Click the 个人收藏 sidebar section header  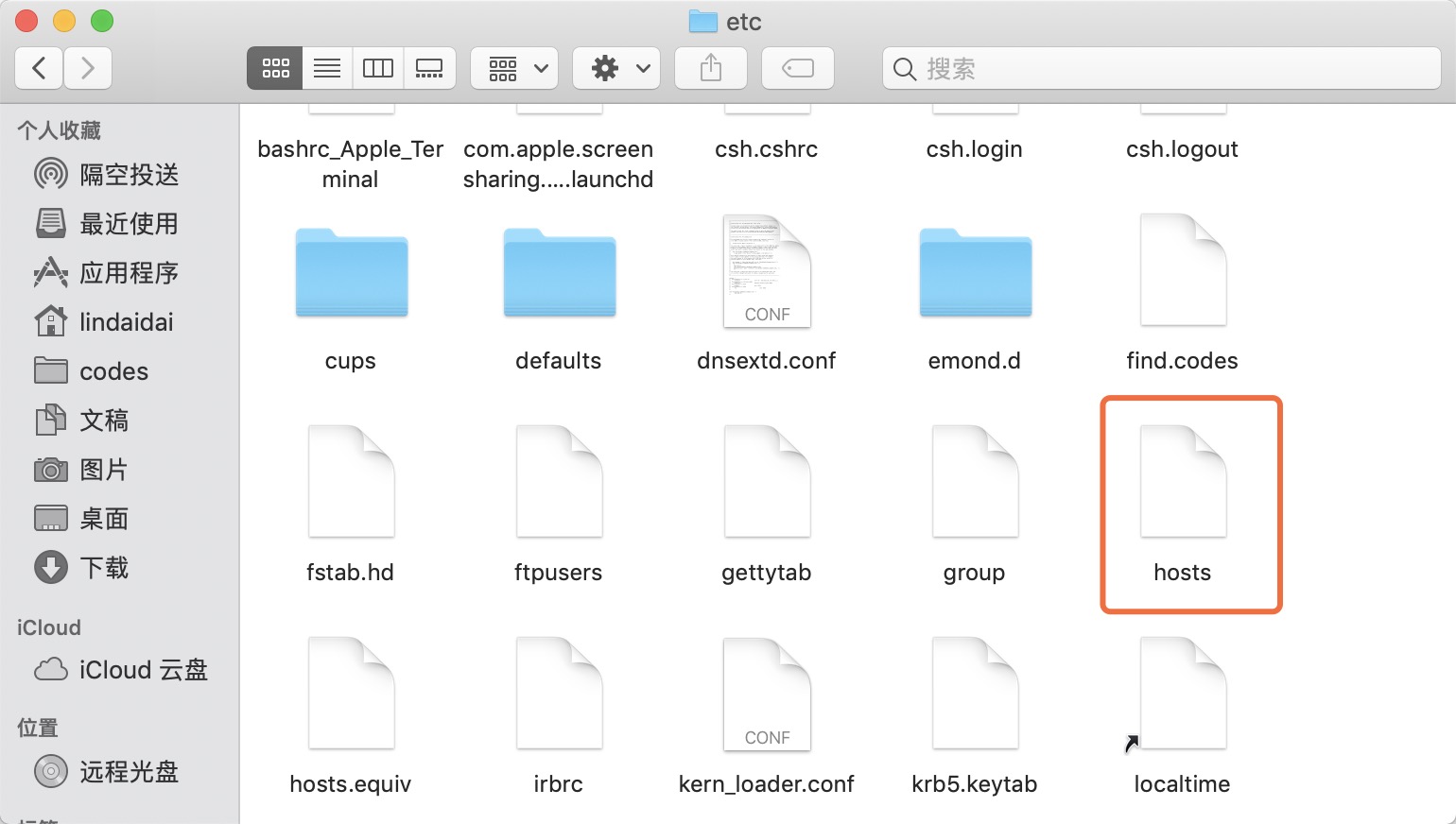pyautogui.click(x=59, y=130)
